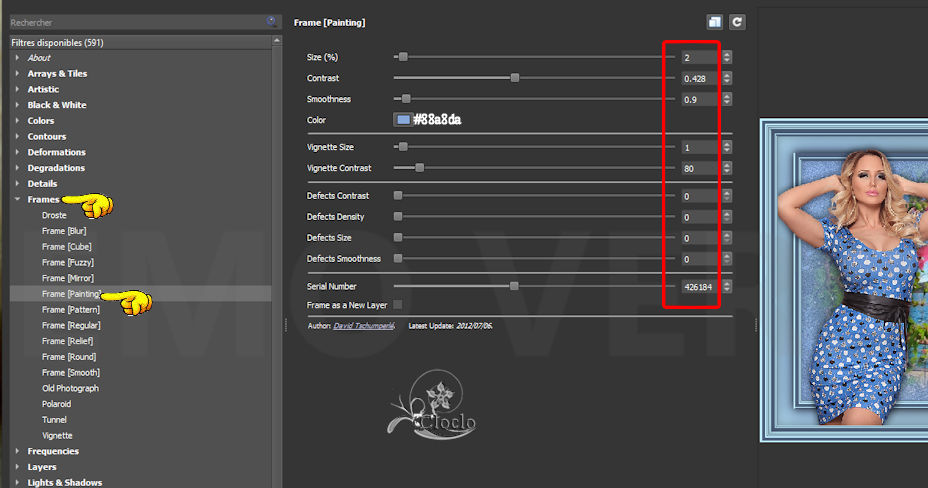Choose the Old Photograph filter
The height and width of the screenshot is (488, 928).
click(x=70, y=388)
